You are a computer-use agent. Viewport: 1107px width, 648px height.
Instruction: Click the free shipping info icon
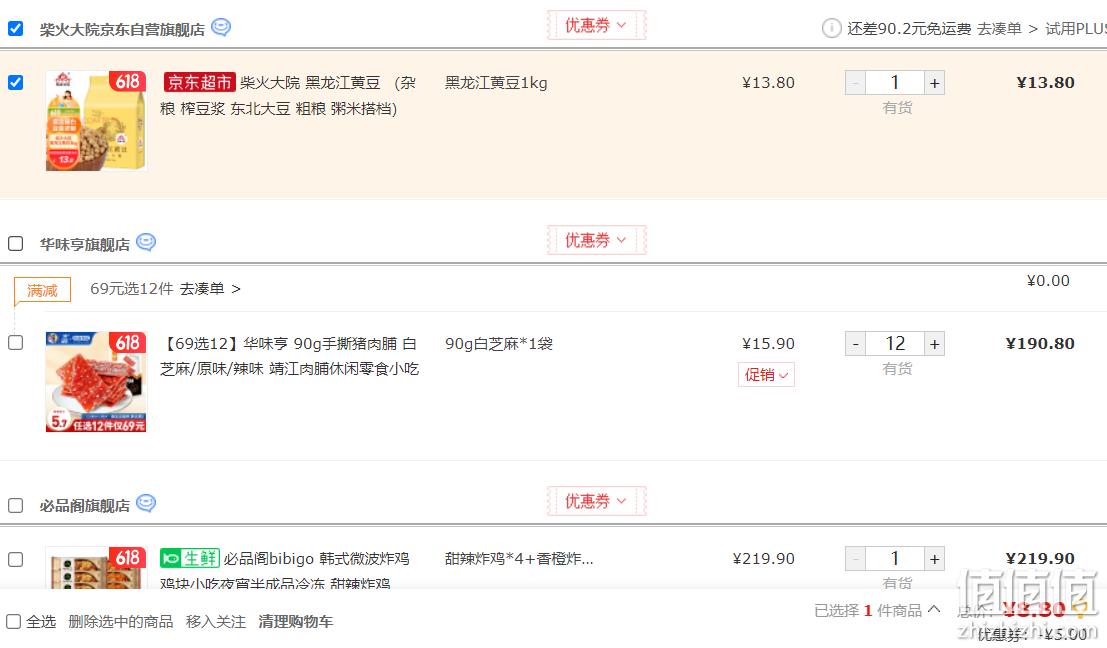pos(831,28)
